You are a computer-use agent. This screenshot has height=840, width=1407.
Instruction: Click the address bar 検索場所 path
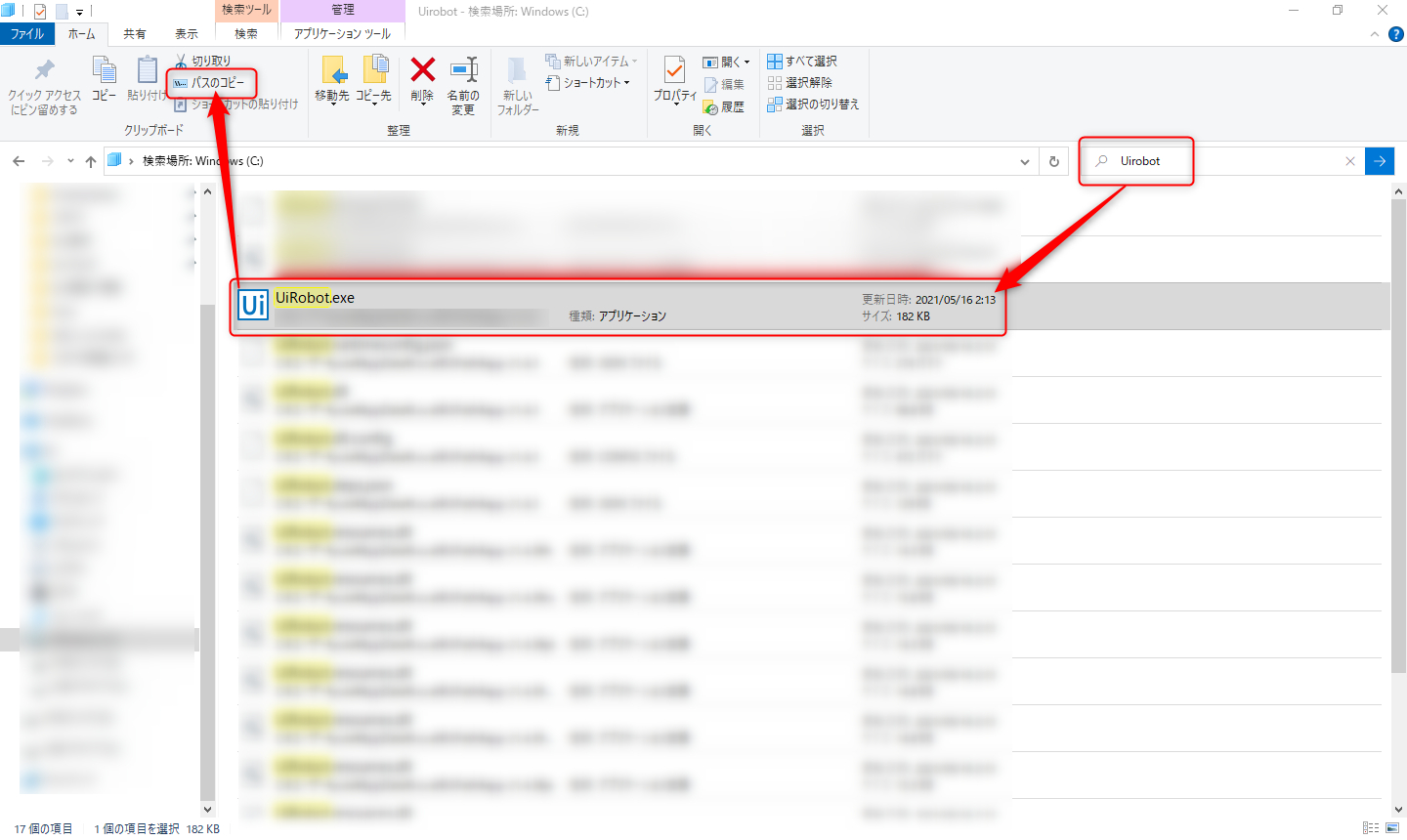tap(202, 161)
